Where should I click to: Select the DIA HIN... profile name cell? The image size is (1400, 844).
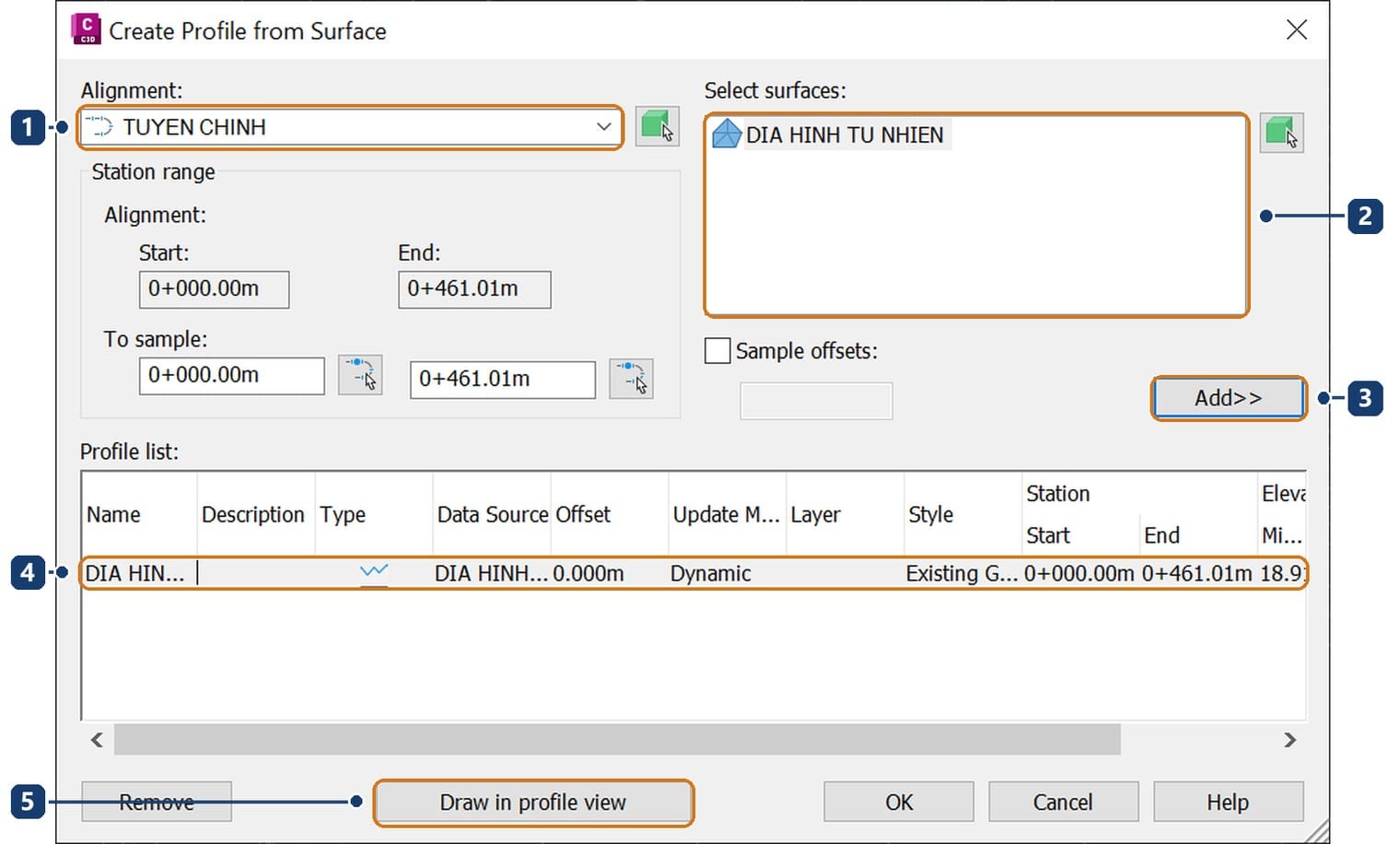coord(139,573)
